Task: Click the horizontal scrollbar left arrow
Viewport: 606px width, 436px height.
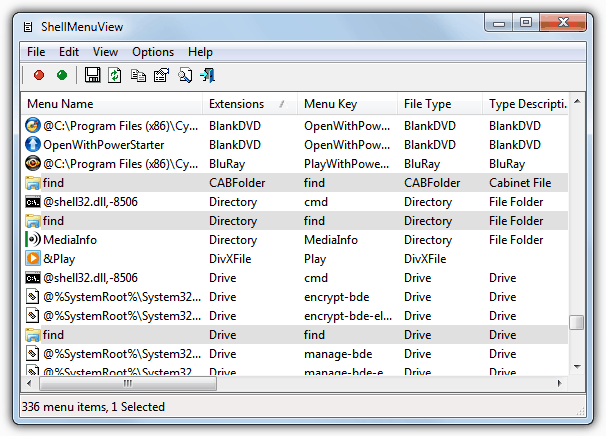Action: [29, 383]
